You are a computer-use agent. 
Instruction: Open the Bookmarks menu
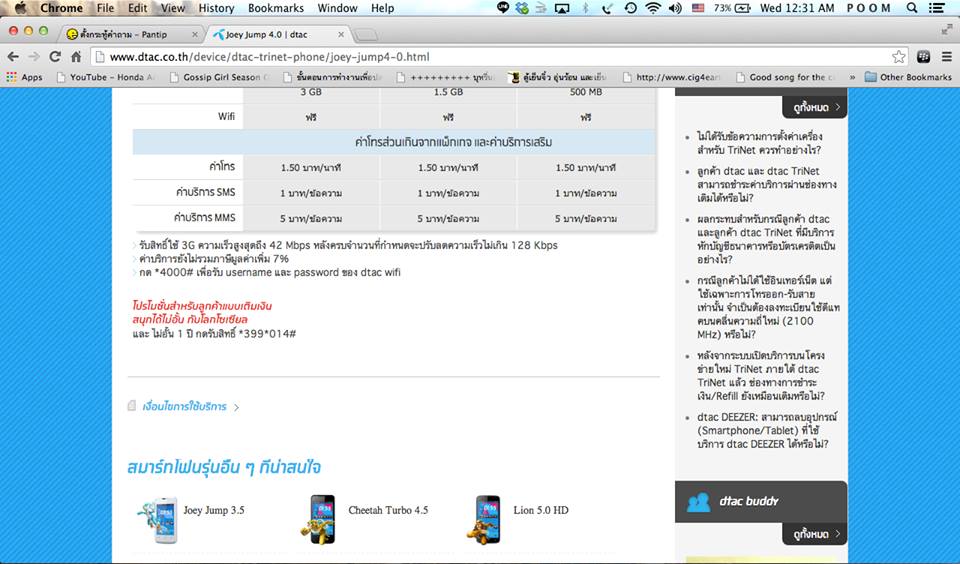click(x=276, y=8)
